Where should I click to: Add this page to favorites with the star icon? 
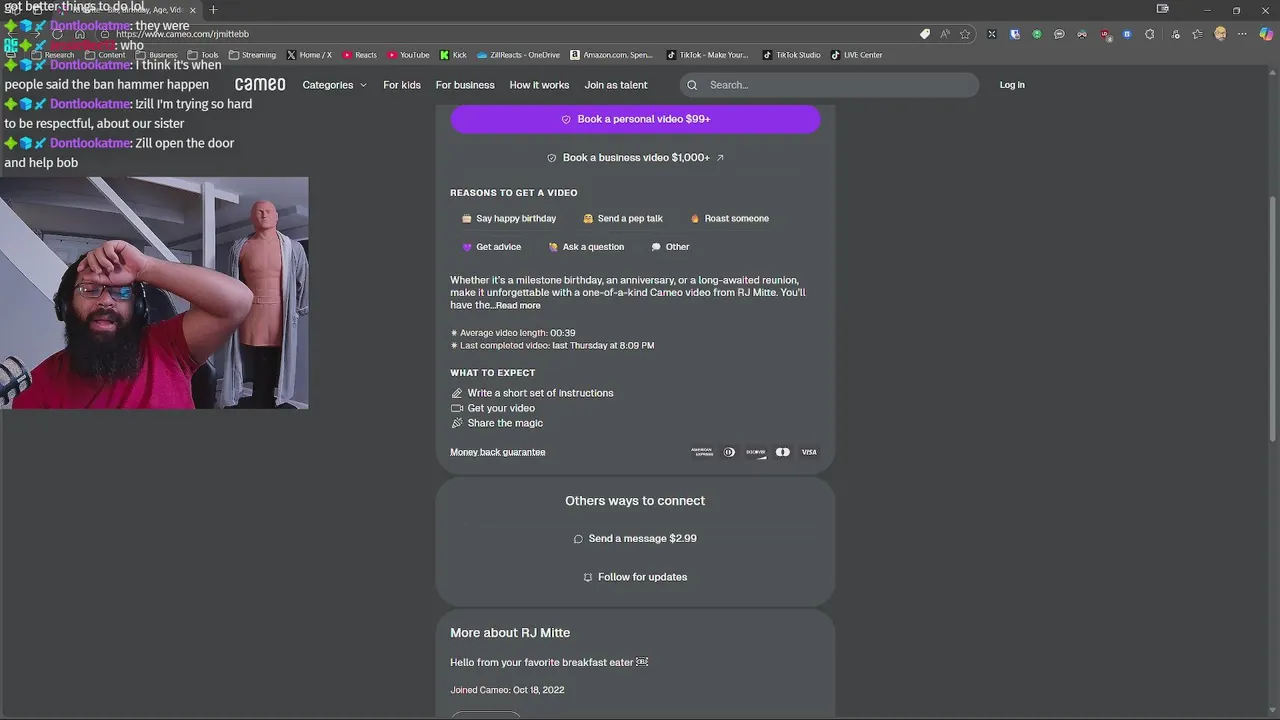(x=965, y=34)
